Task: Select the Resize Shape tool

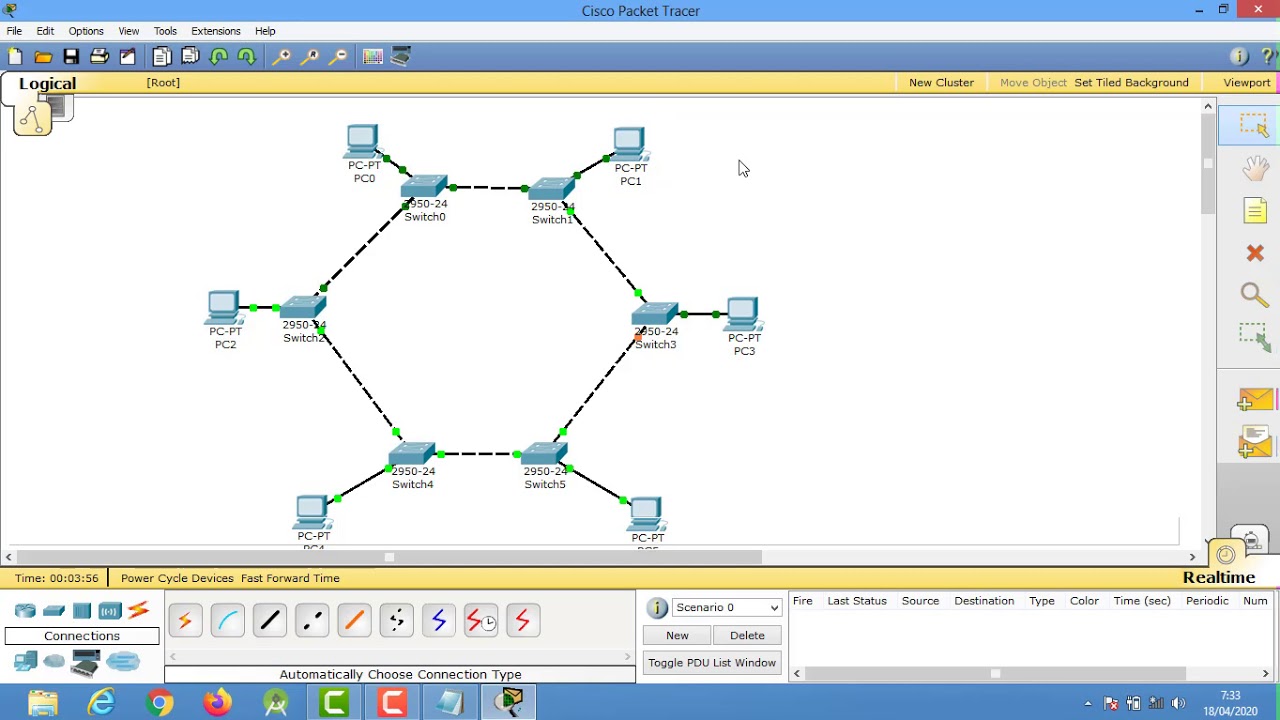Action: pyautogui.click(x=1255, y=337)
